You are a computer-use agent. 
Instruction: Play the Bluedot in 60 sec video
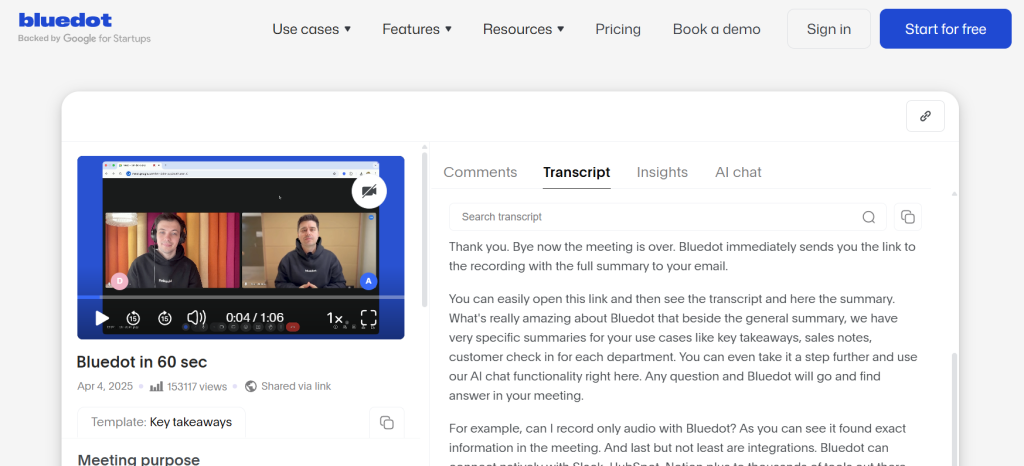102,318
